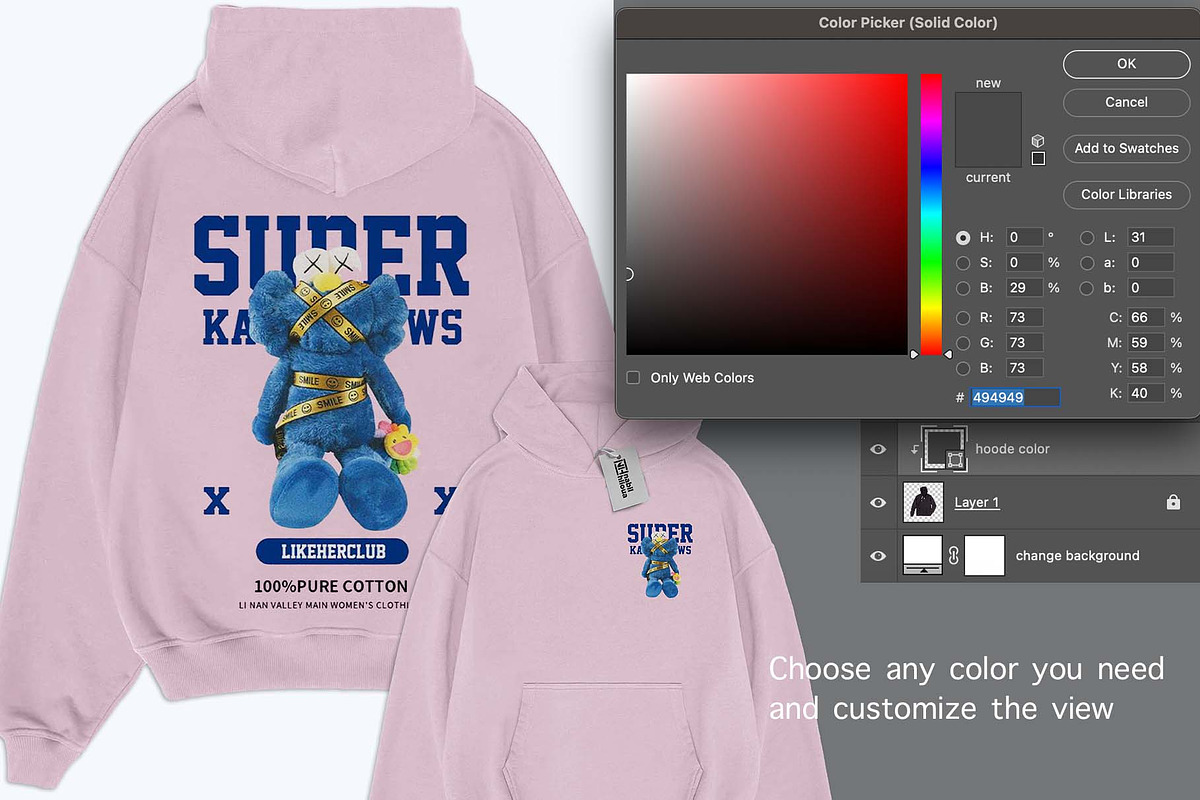The width and height of the screenshot is (1200, 800).
Task: Select the Lab 'a' radio button
Action: pos(1087,263)
